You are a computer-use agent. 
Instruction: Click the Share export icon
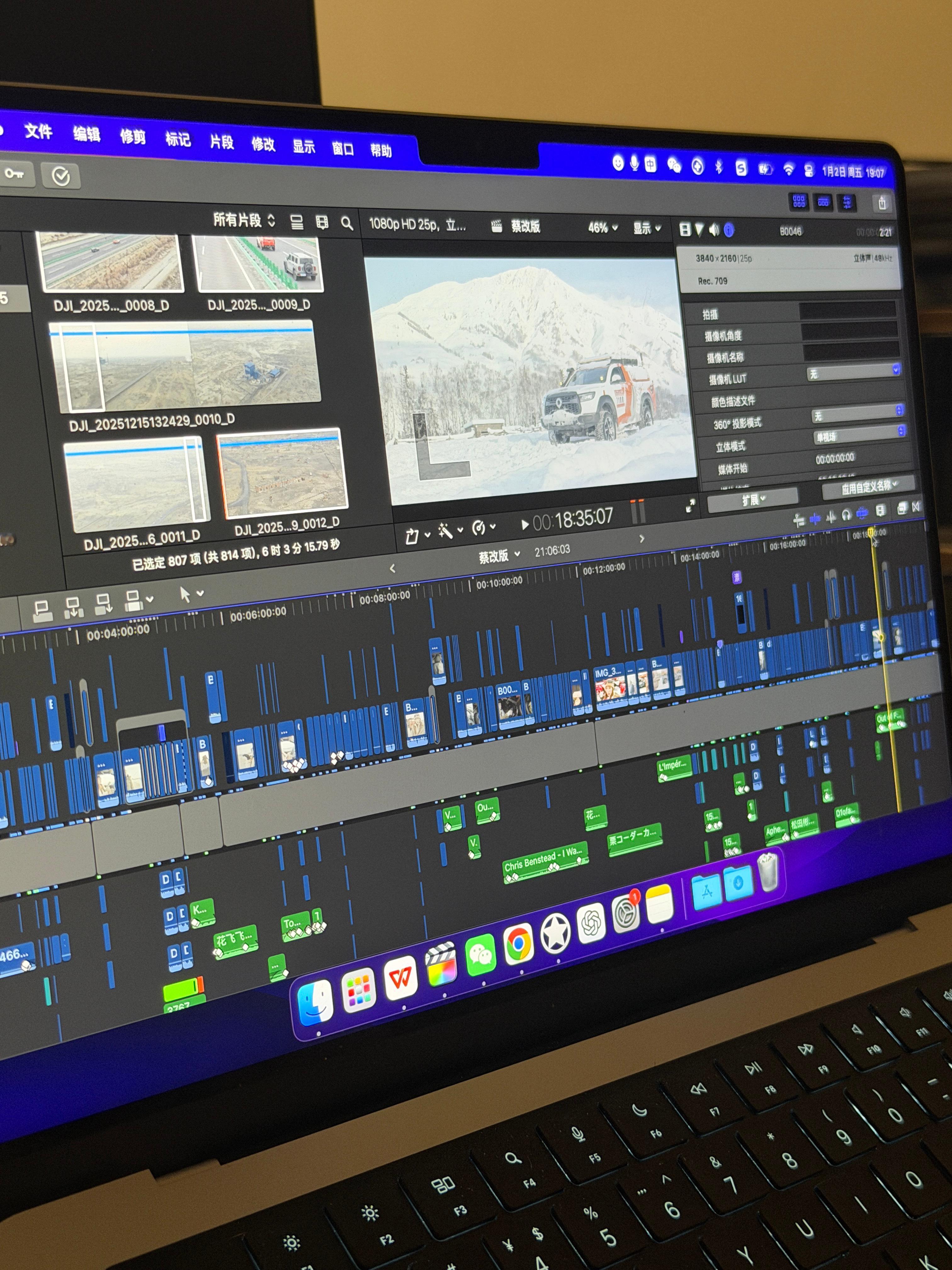[x=882, y=203]
